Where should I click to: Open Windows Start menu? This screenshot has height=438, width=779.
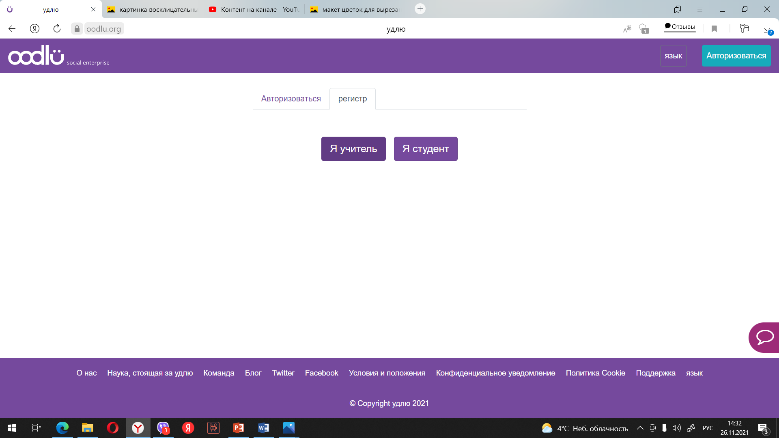tap(11, 427)
